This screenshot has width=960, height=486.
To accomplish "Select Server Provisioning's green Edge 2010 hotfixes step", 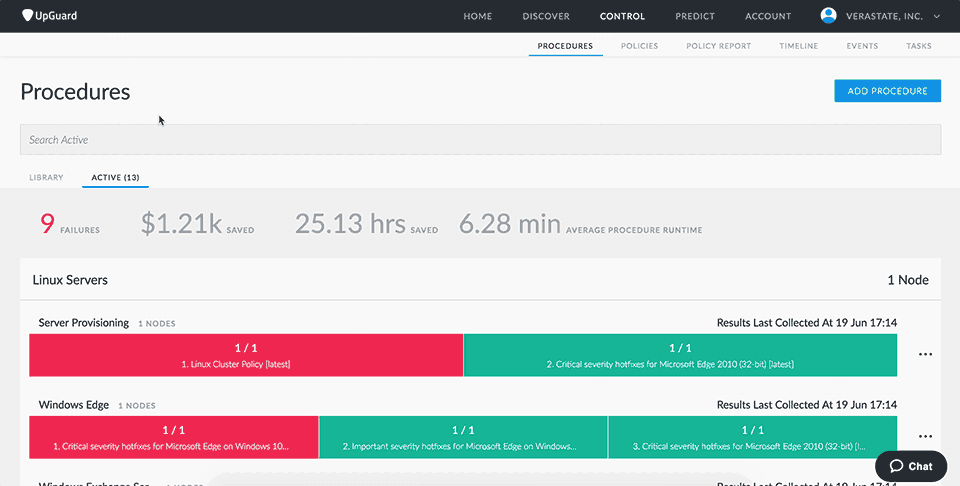I will (x=680, y=355).
